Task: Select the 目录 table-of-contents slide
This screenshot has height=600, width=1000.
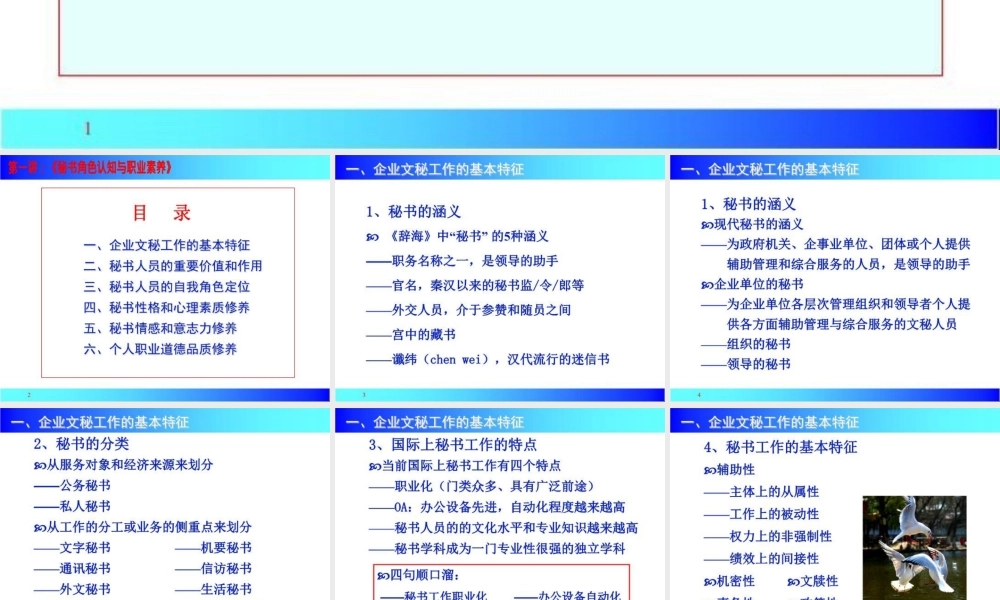Action: (x=165, y=278)
